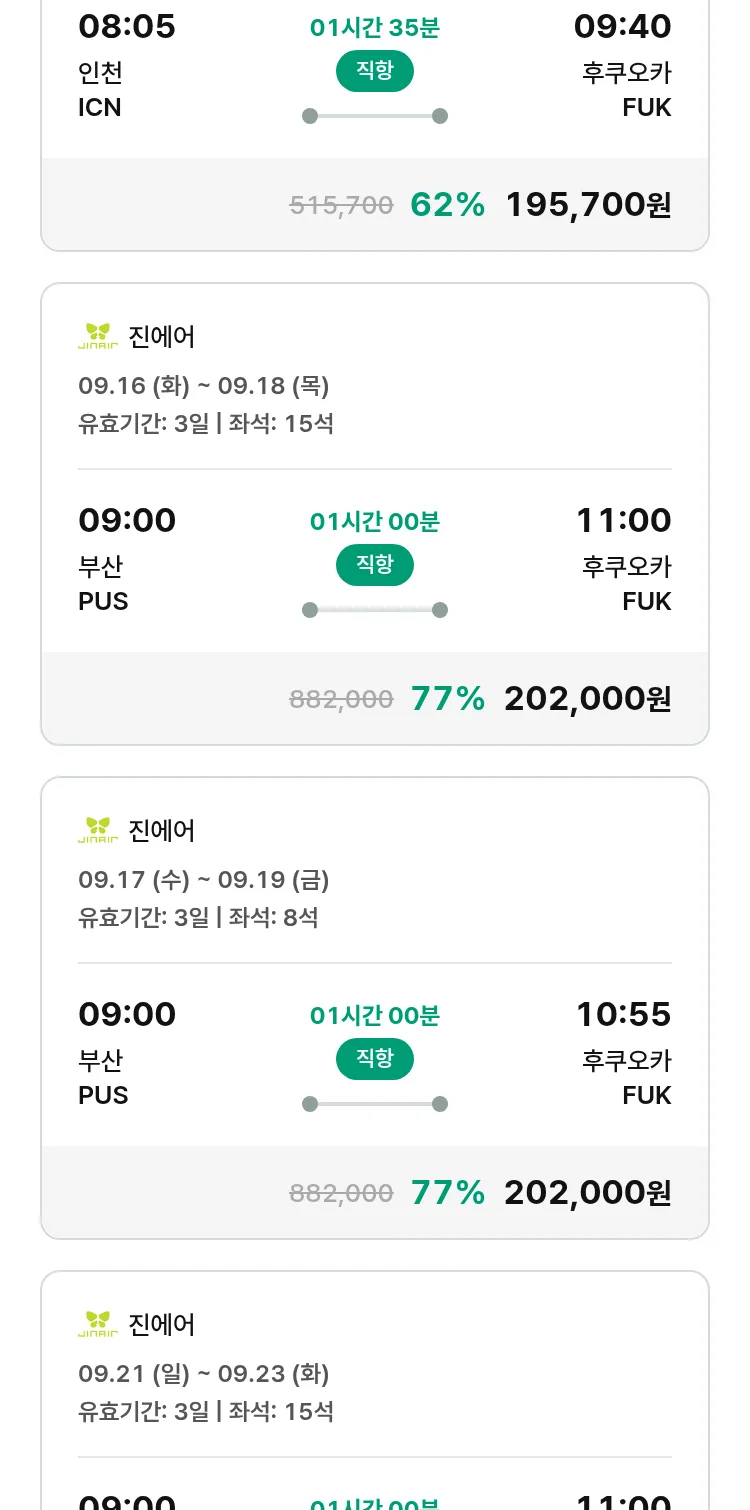Open the 09.16 (화) ~ 09.18 (목) date range

click(x=203, y=386)
